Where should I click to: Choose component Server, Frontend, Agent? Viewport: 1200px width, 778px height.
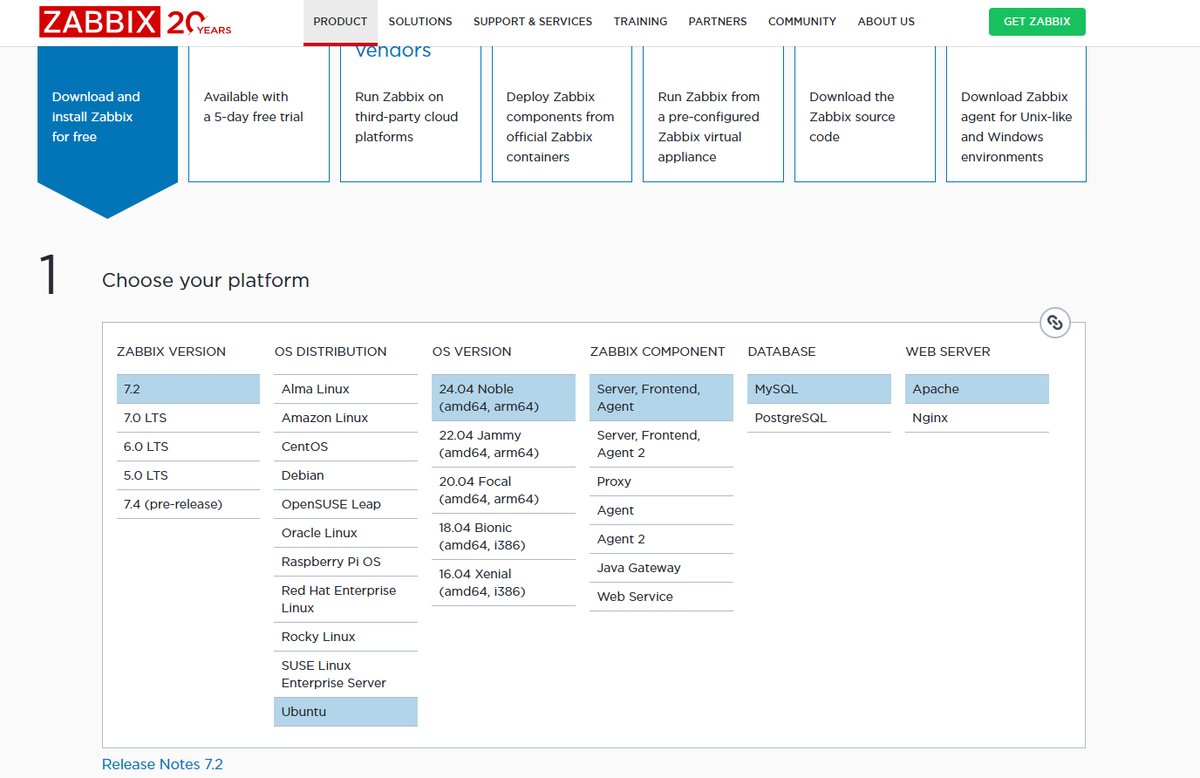pyautogui.click(x=661, y=398)
